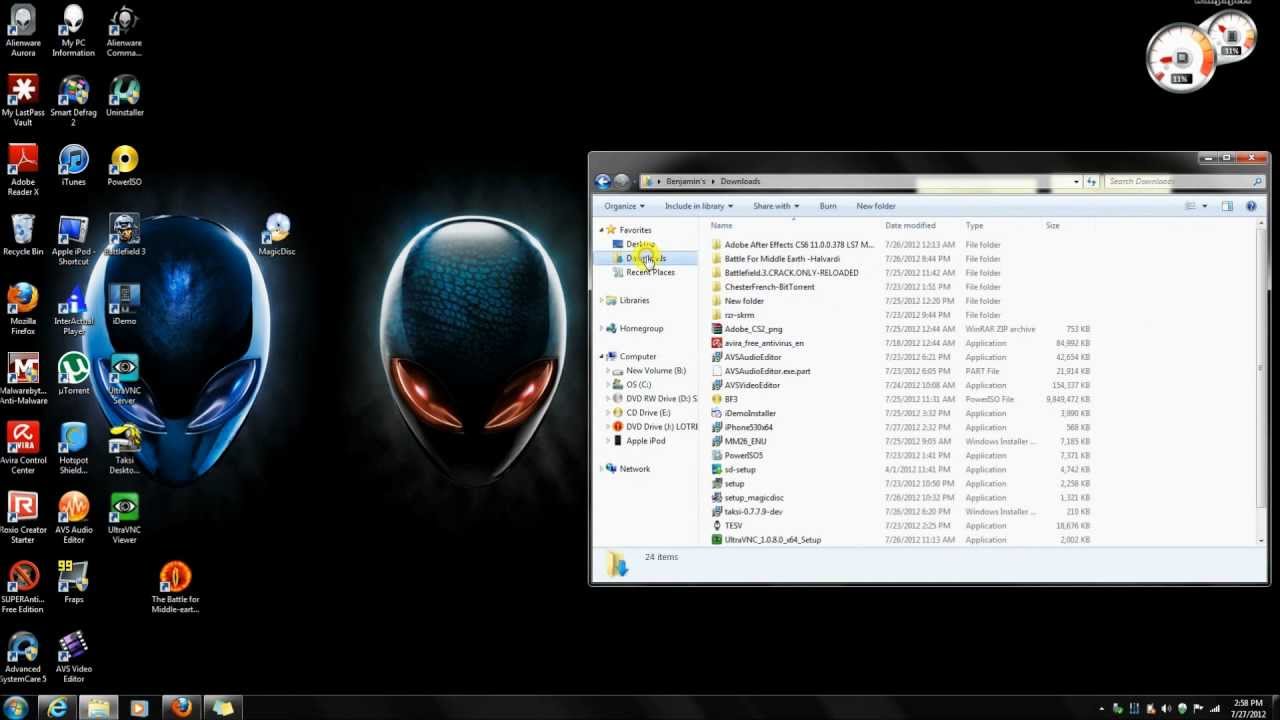The height and width of the screenshot is (720, 1280).
Task: Select Recent Places in Favorites
Action: click(x=650, y=272)
